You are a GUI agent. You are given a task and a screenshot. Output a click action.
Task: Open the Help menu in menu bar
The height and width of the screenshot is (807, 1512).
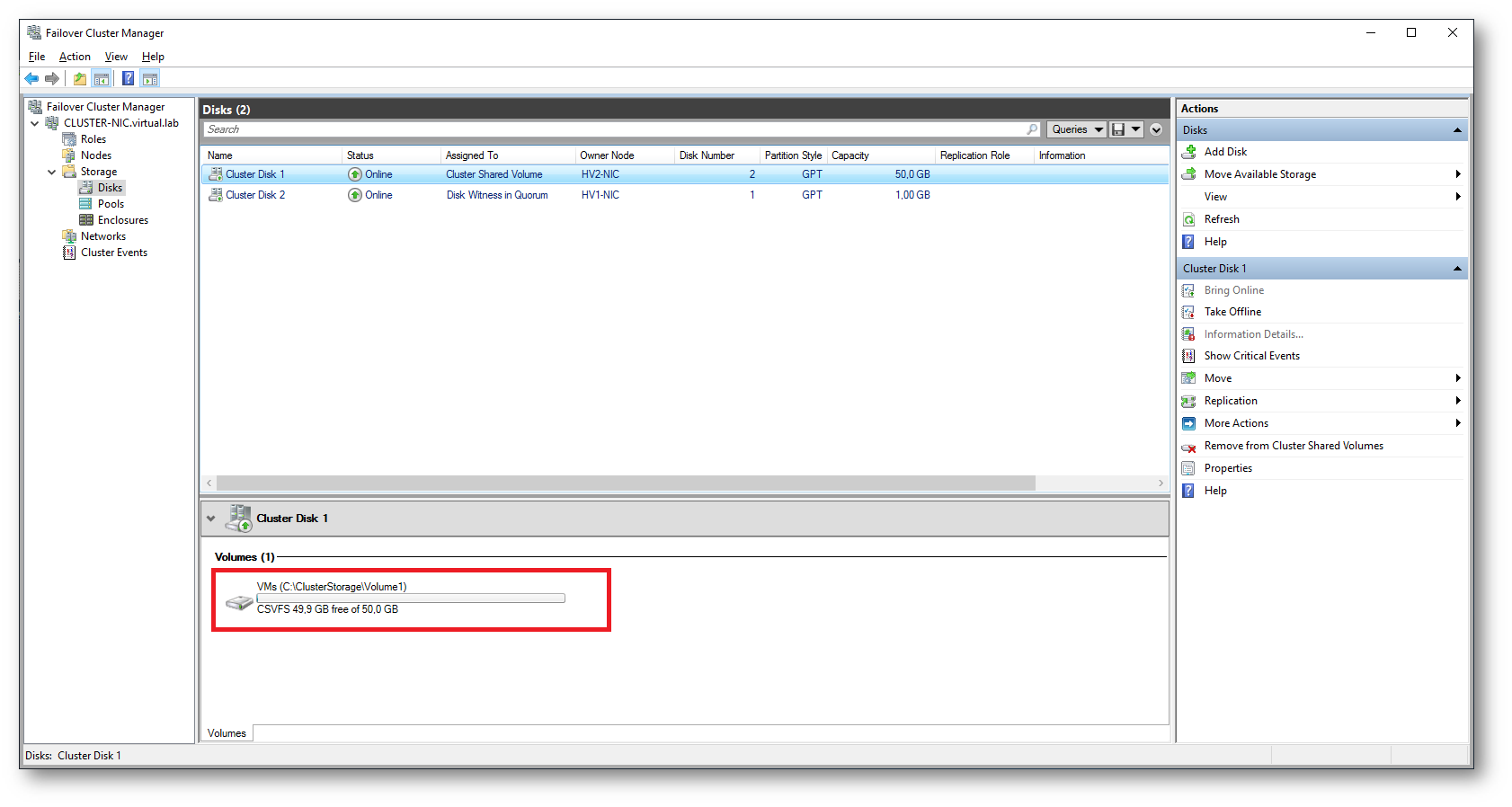(x=153, y=57)
